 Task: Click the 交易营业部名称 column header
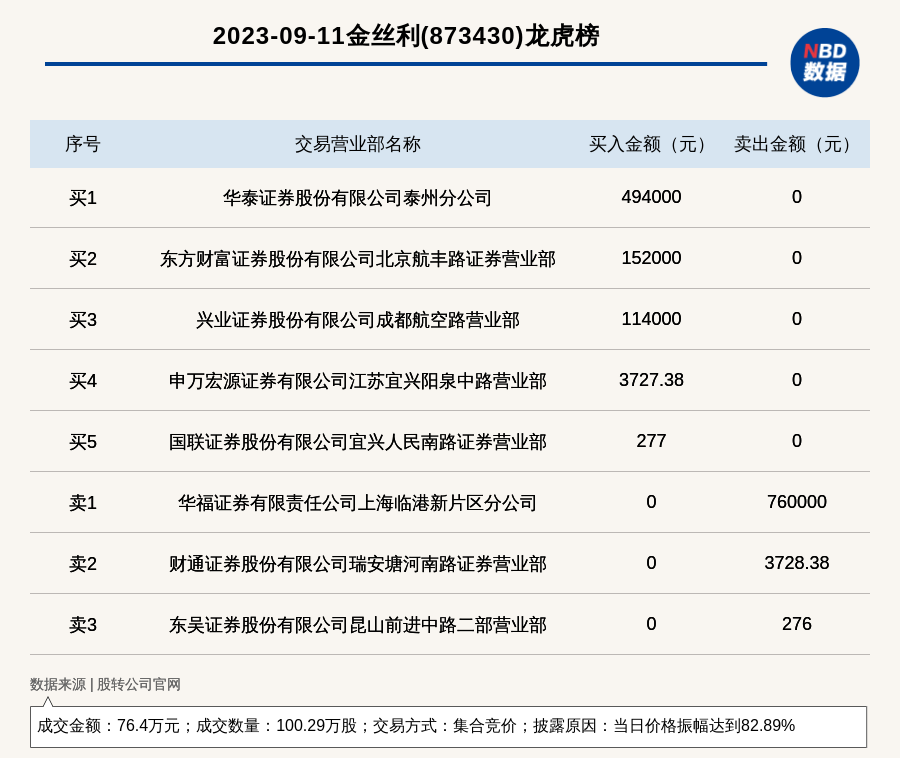[358, 144]
